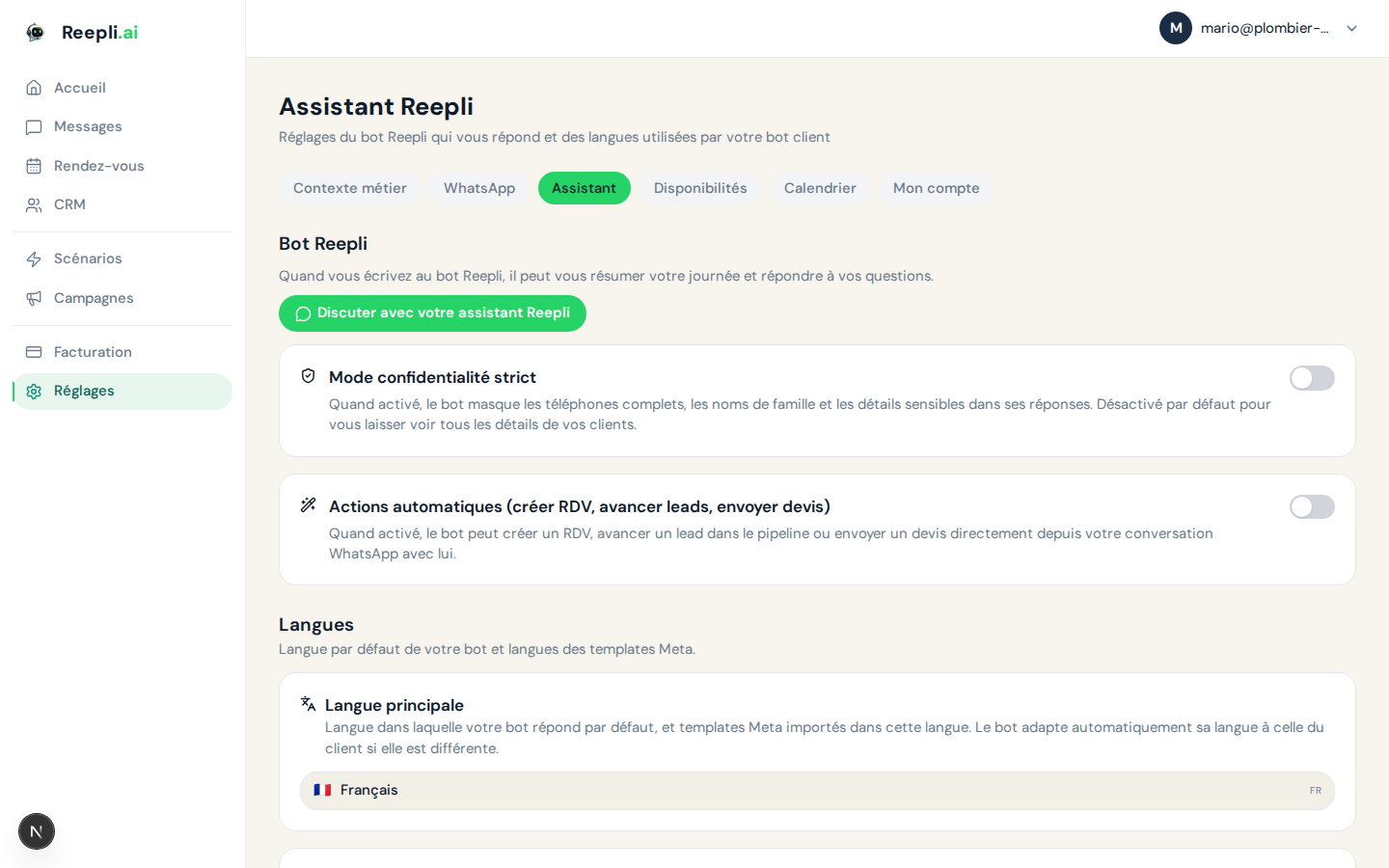Select Réglages in the sidebar
The height and width of the screenshot is (868, 1389).
coord(123,392)
